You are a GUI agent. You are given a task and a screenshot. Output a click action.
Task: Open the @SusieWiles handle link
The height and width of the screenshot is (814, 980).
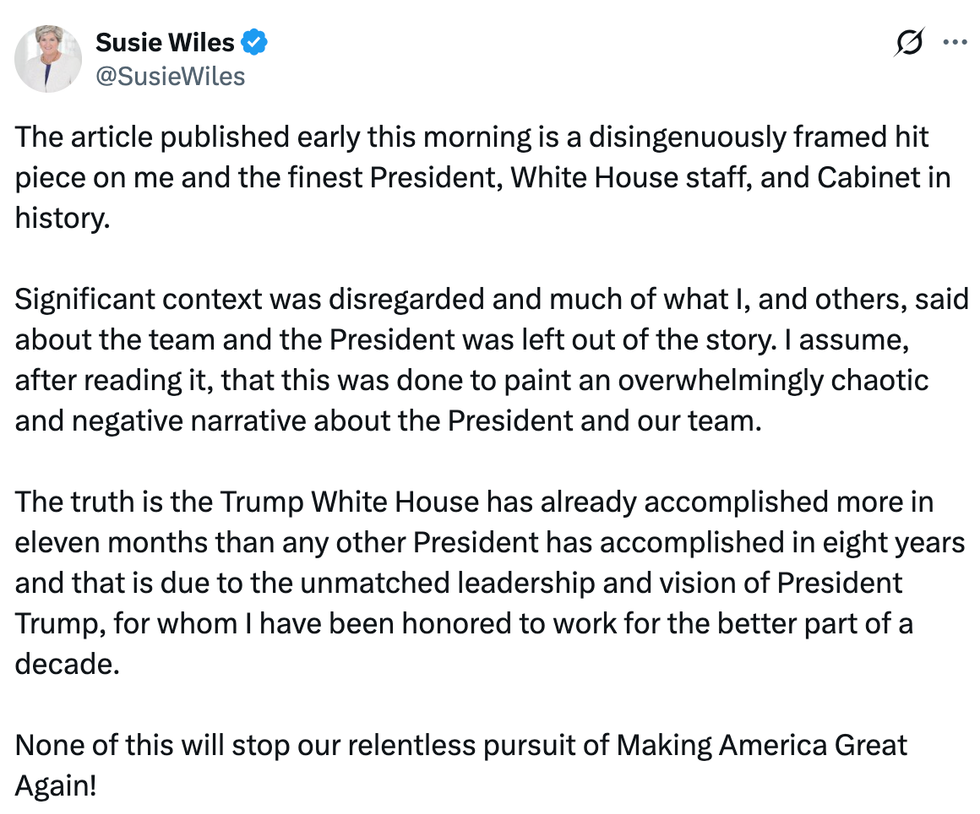click(169, 76)
